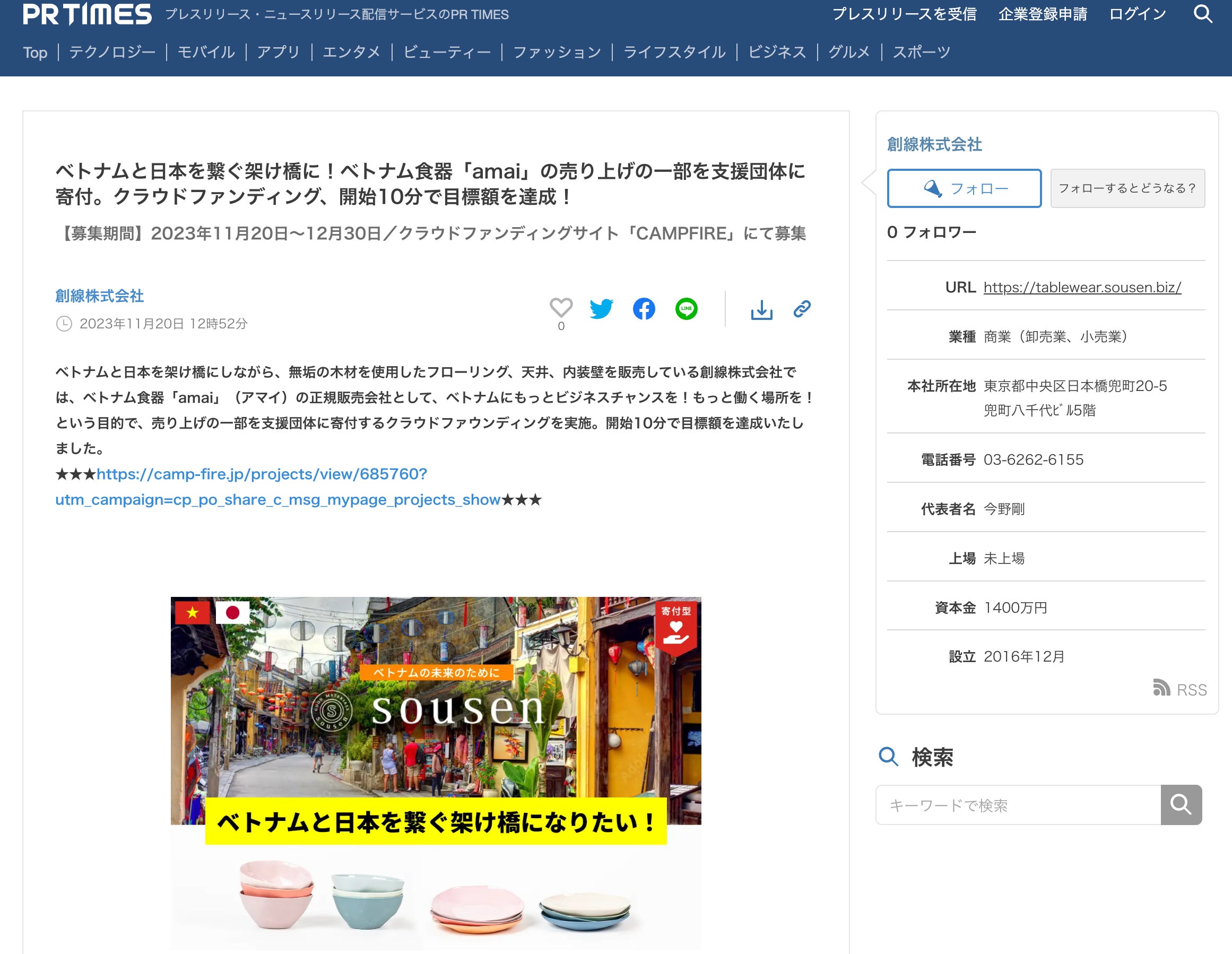The width and height of the screenshot is (1232, 954).
Task: Share the article on Facebook
Action: [644, 309]
